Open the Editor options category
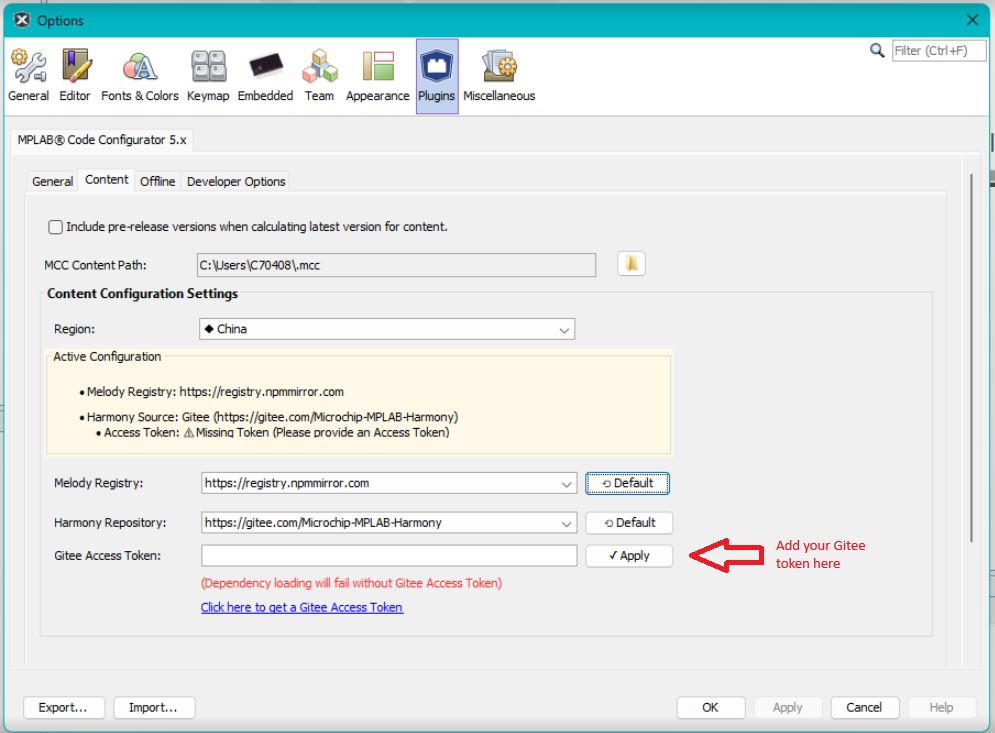The image size is (995, 733). coord(75,76)
